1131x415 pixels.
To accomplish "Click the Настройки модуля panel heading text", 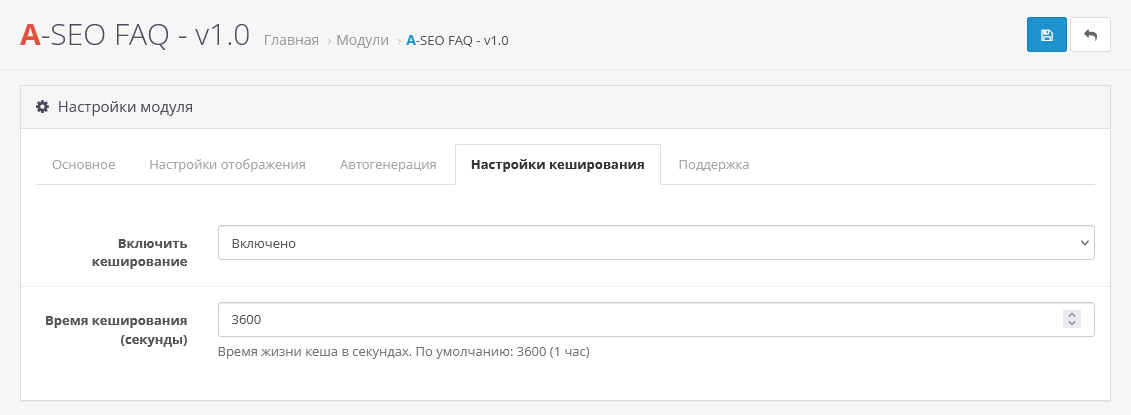I will click(x=125, y=107).
